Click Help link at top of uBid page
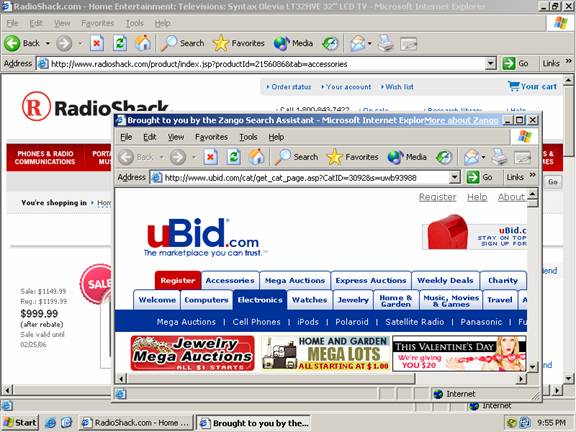The image size is (576, 432). (477, 197)
